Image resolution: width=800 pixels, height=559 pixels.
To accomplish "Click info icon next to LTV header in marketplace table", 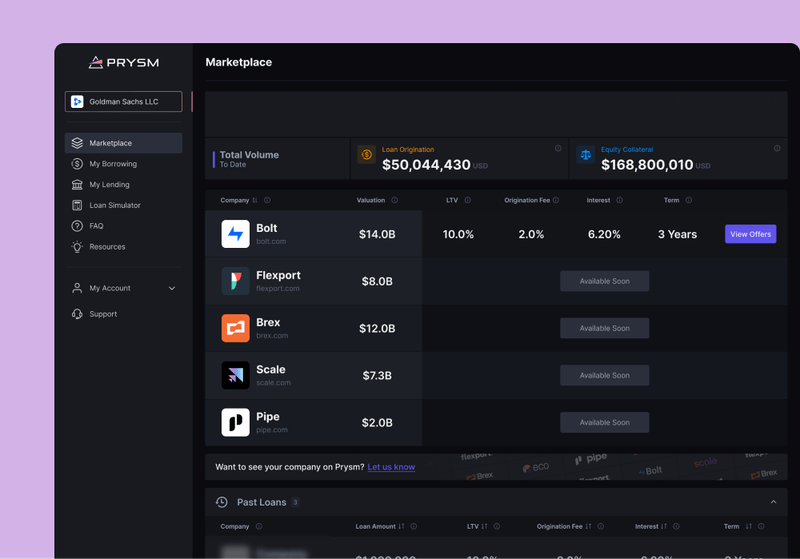I will click(467, 200).
